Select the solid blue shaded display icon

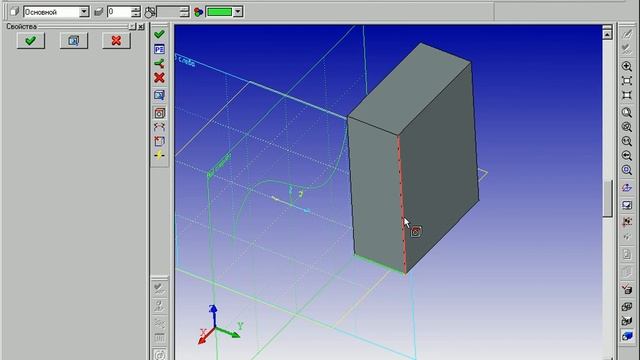pos(627,336)
